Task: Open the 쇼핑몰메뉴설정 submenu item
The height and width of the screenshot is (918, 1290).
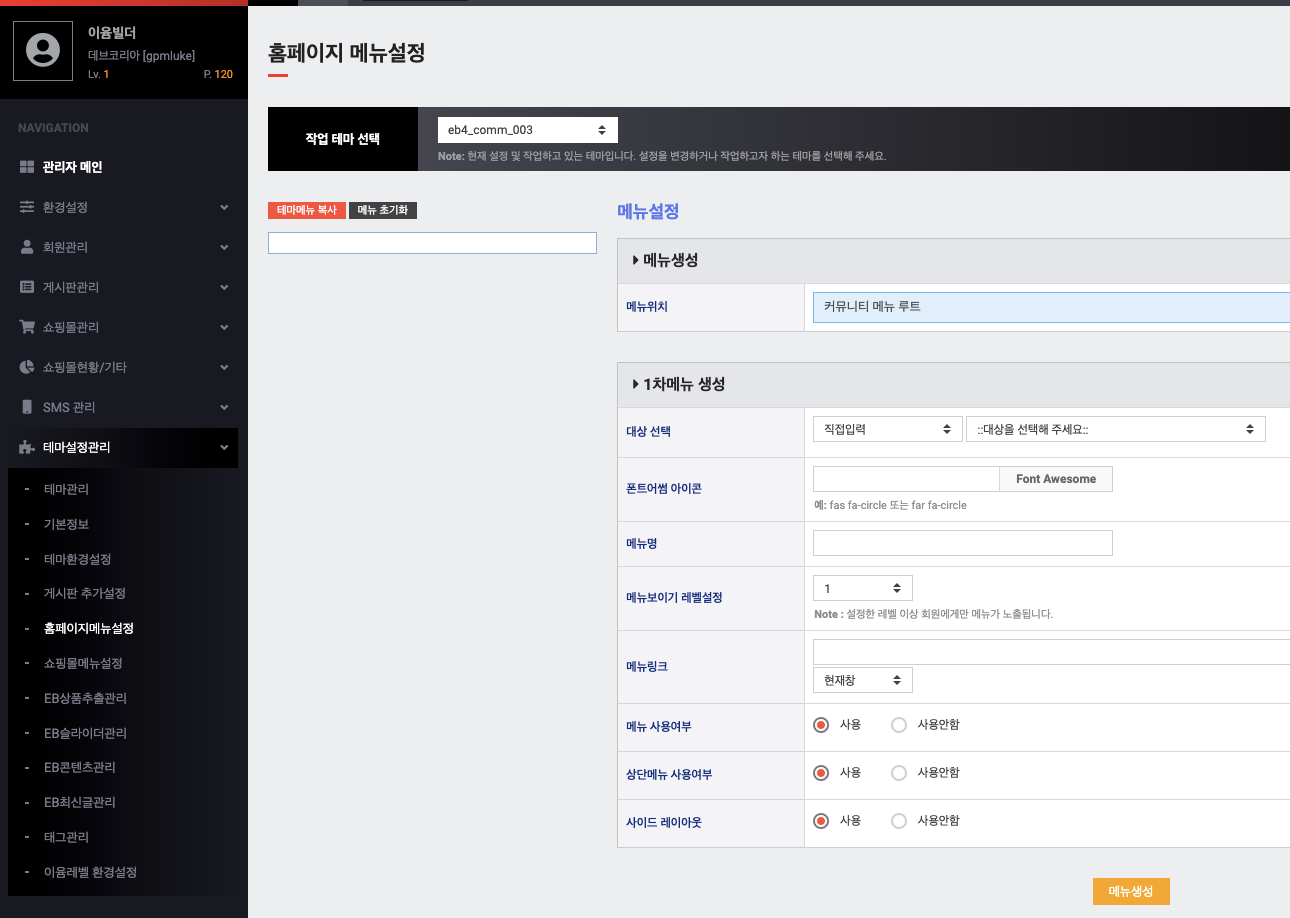Action: 83,663
